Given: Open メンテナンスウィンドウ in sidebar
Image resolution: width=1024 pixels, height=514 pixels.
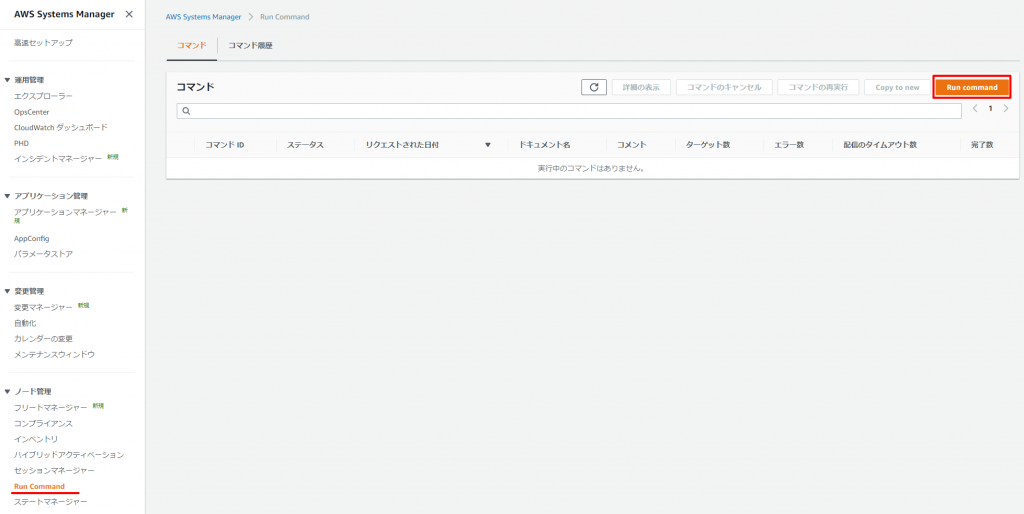Looking at the screenshot, I should pos(54,354).
